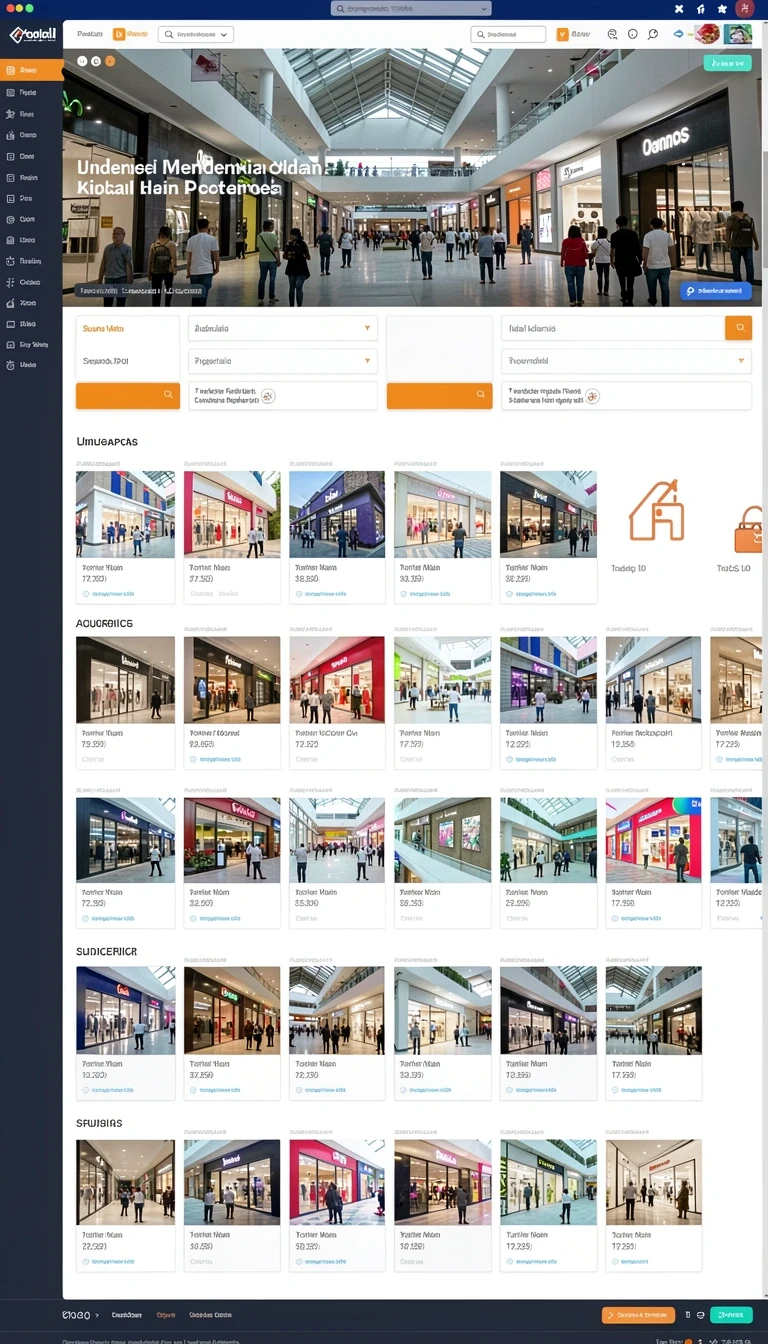The height and width of the screenshot is (1344, 768).
Task: Click the small orange search icon beside right input
Action: [739, 328]
